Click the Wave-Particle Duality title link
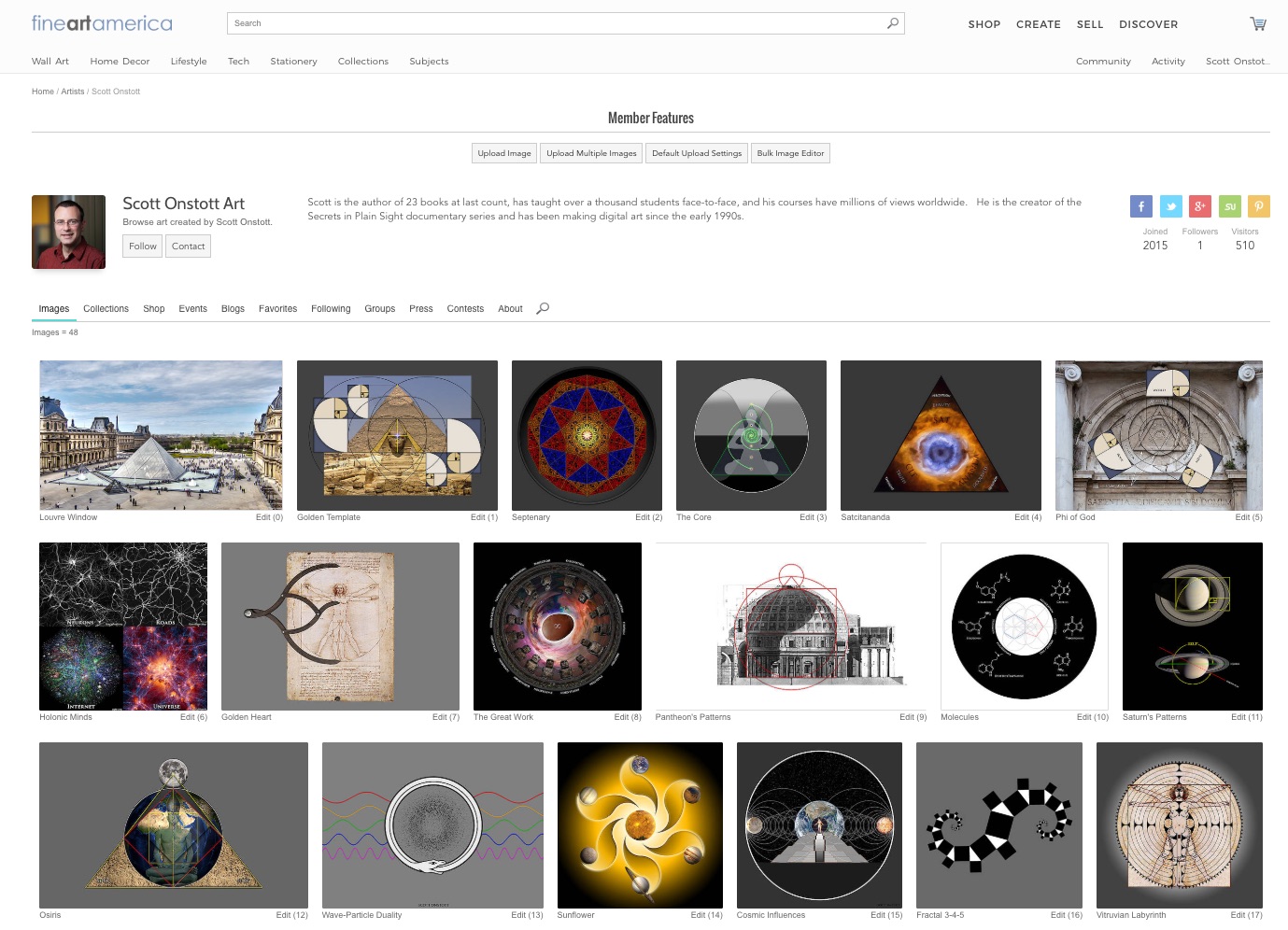1288x930 pixels. [361, 915]
